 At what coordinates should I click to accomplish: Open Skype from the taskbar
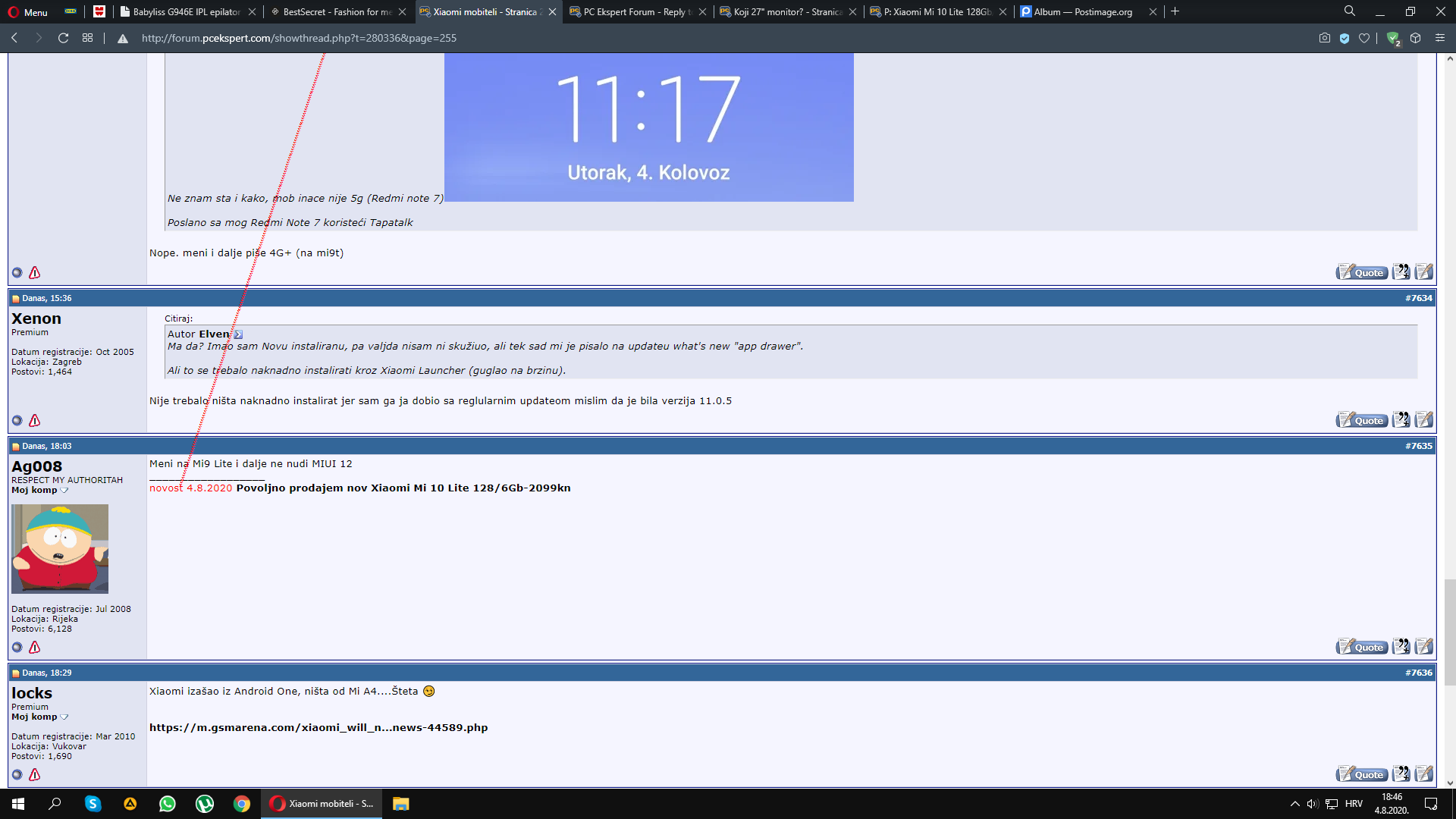(93, 804)
